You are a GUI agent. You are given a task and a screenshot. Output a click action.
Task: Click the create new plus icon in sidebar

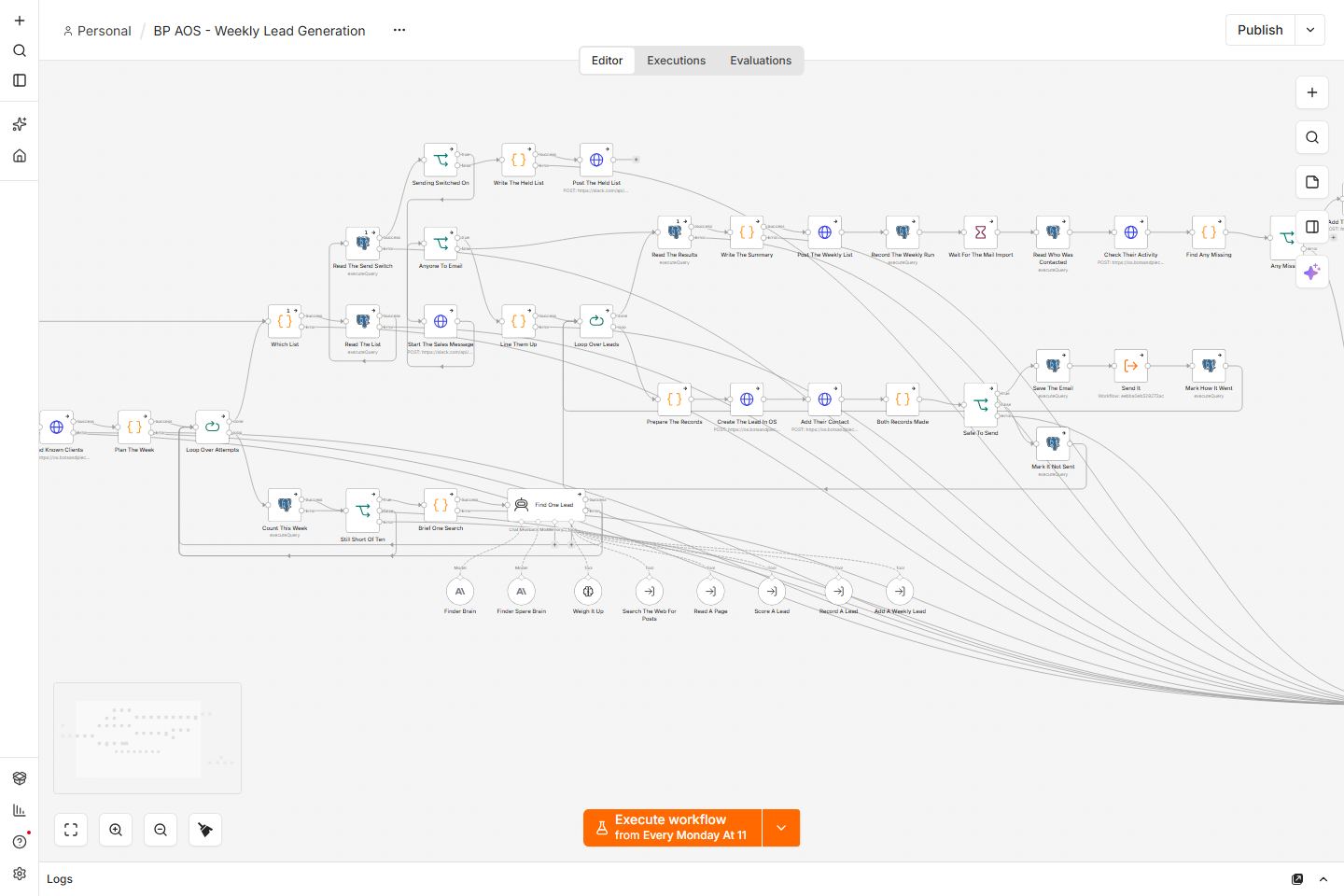[x=20, y=21]
